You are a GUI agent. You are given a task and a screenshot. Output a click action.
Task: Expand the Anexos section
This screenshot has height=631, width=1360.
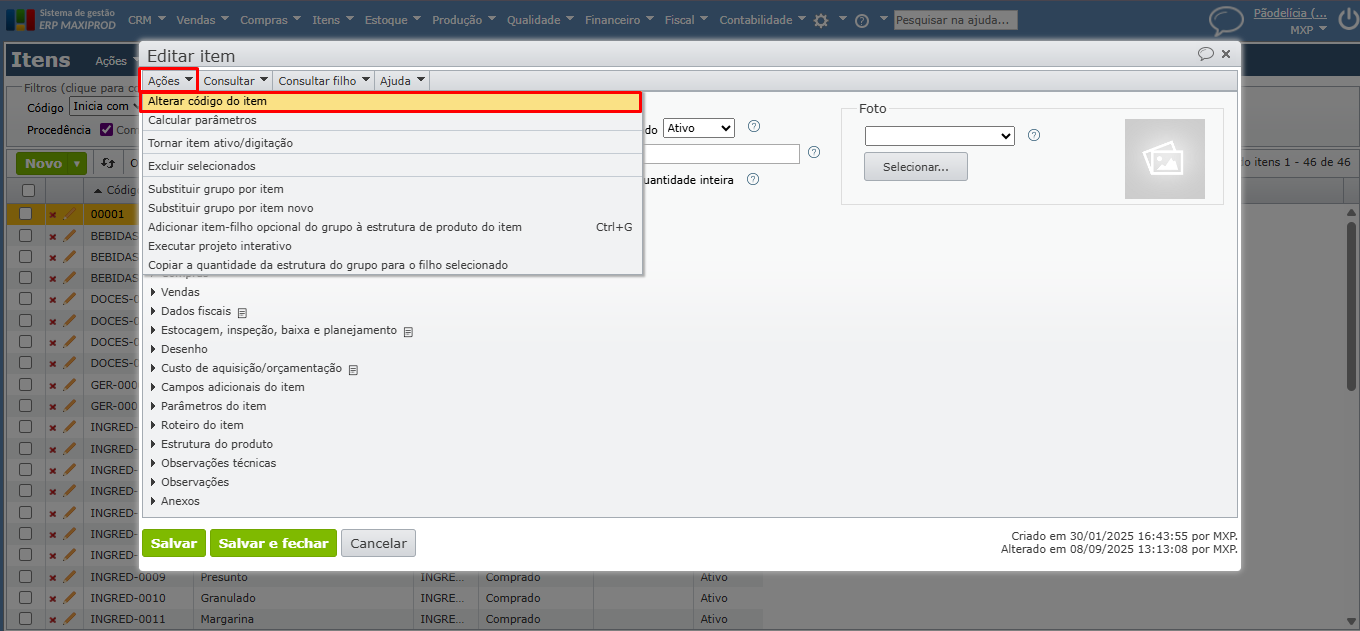175,502
